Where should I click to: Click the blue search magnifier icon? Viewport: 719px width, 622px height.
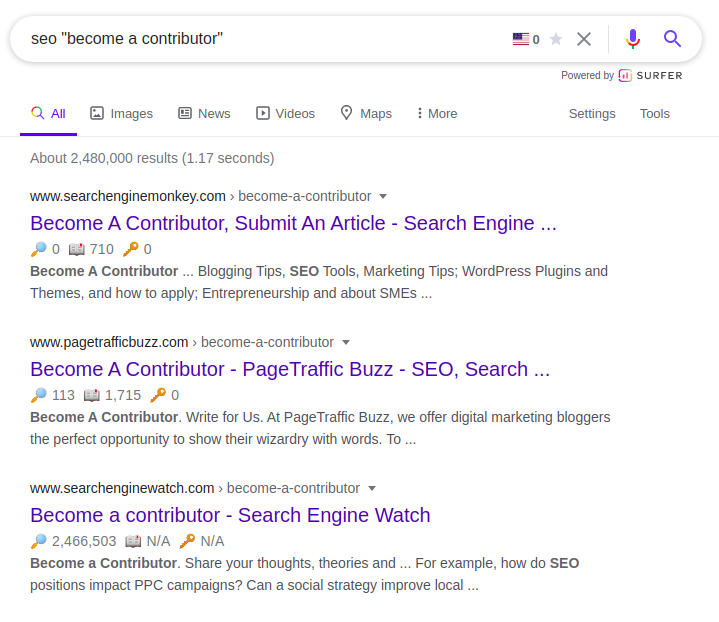coord(672,39)
